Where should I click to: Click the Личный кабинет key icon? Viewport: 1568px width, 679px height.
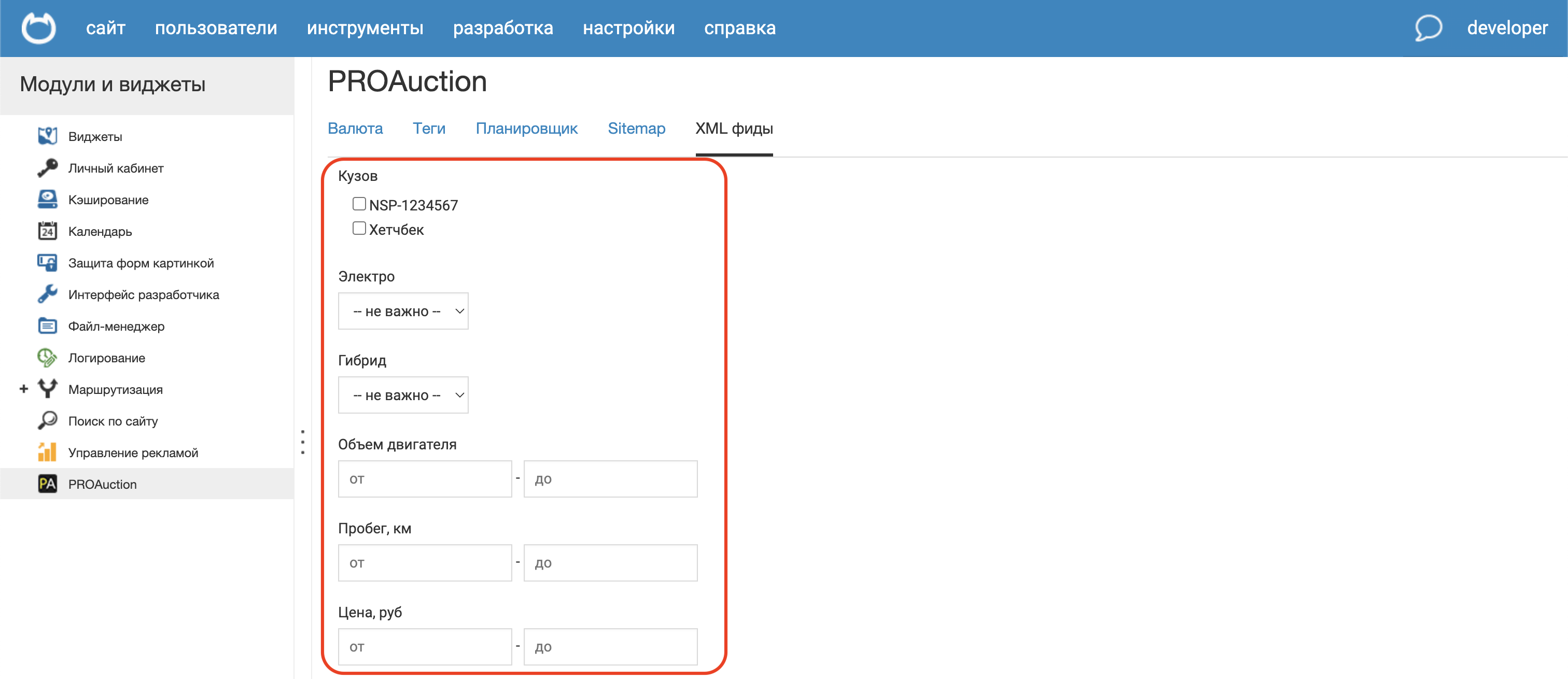click(x=48, y=168)
